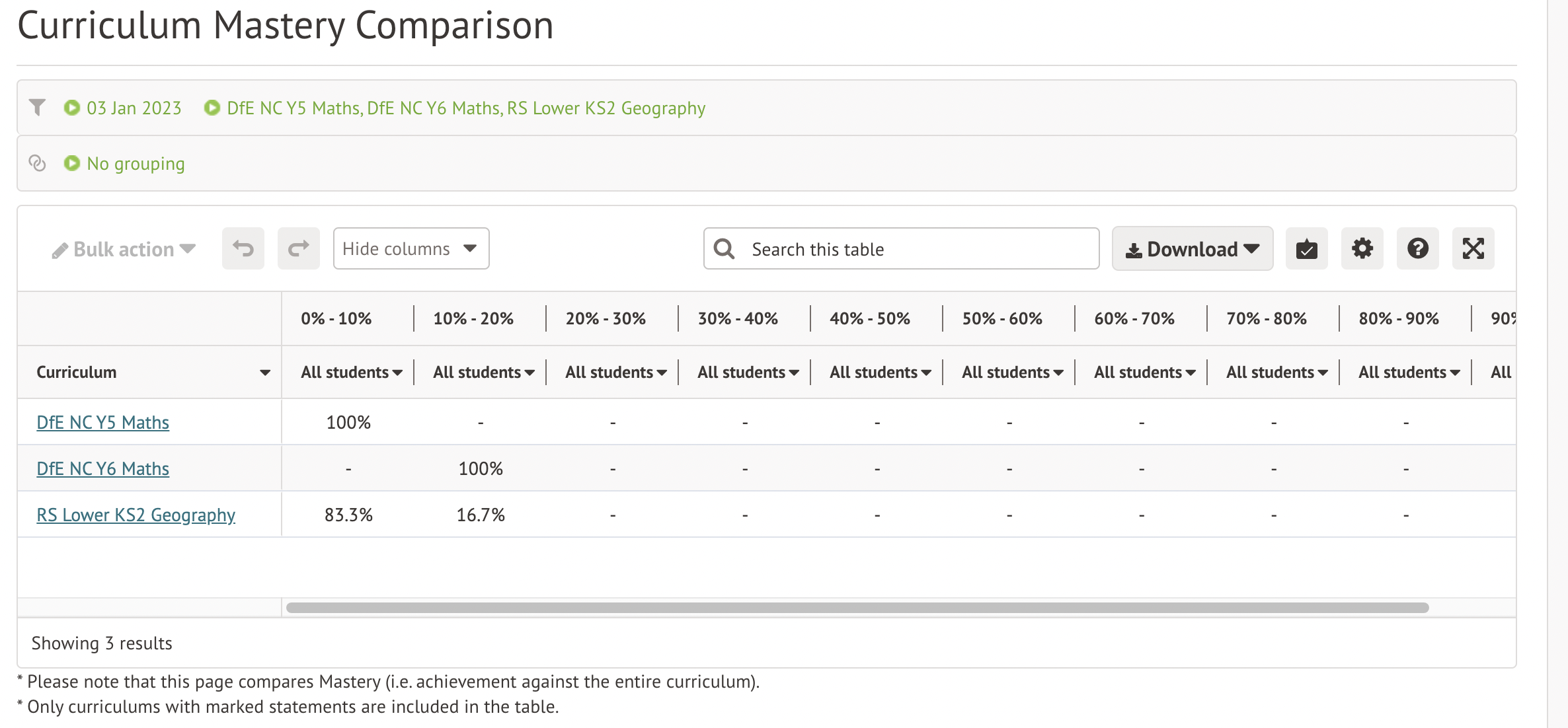The image size is (1568, 728).
Task: Open table settings gear icon
Action: 1362,249
